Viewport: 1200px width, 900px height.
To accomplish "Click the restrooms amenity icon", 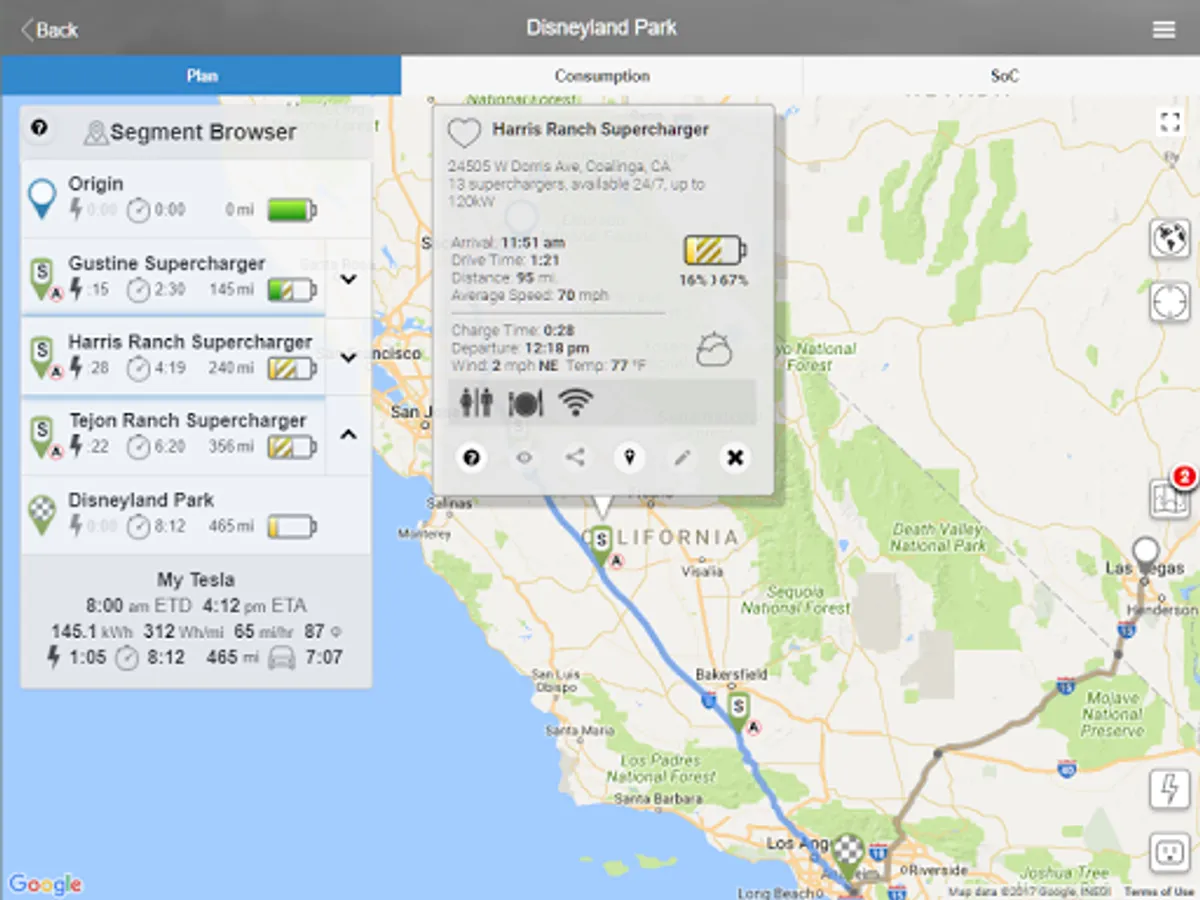I will (x=476, y=402).
